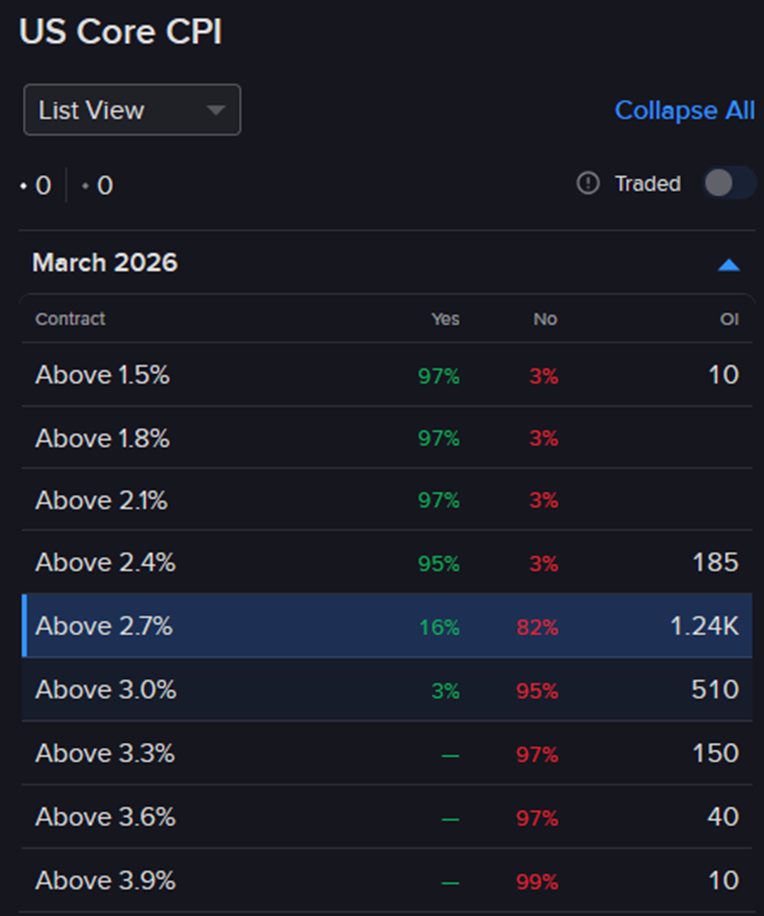This screenshot has width=764, height=916.
Task: Open the List View dropdown
Action: click(131, 110)
